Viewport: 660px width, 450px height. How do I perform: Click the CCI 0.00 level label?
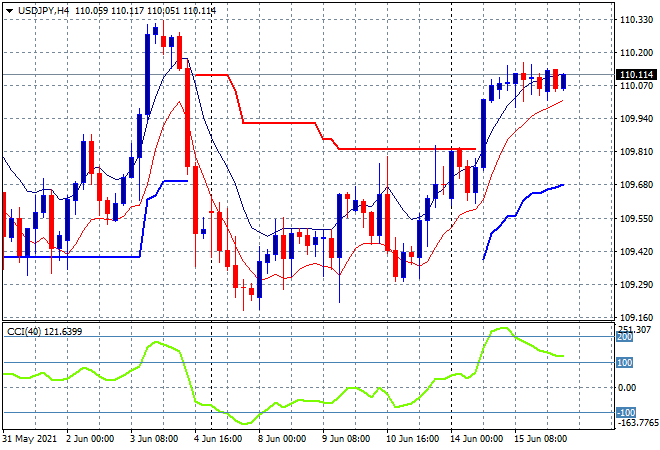click(x=628, y=388)
